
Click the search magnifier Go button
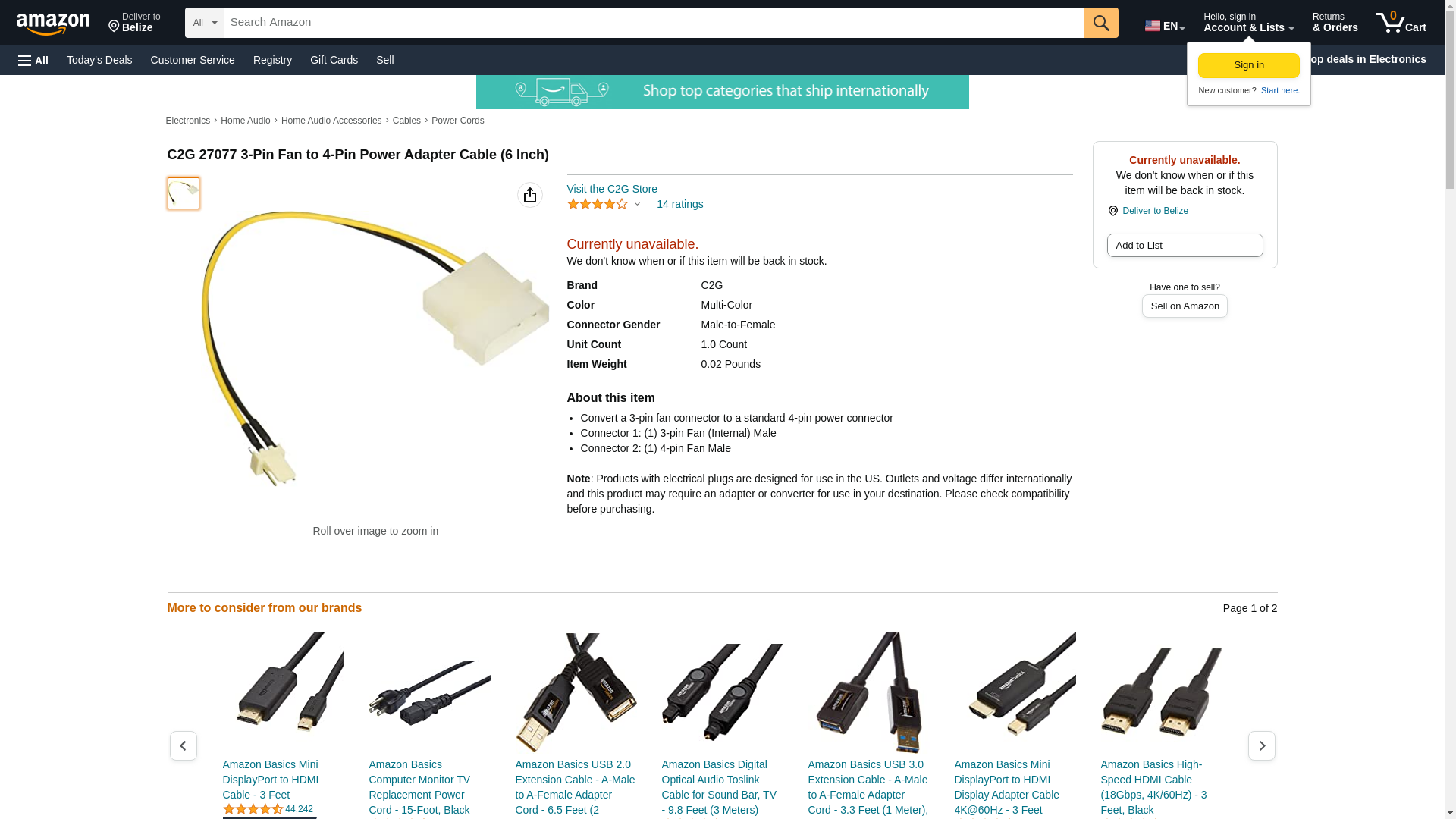[x=1101, y=23]
